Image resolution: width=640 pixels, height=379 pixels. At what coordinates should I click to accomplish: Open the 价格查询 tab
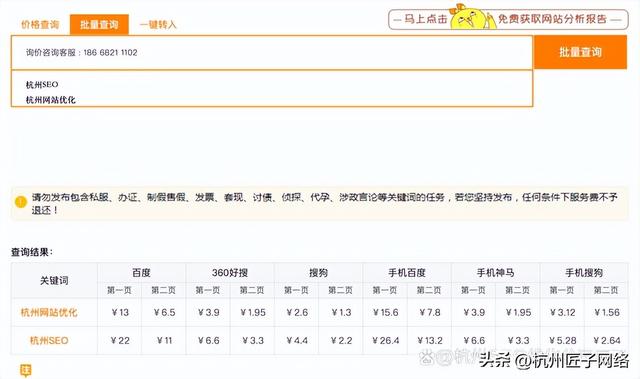pyautogui.click(x=40, y=25)
